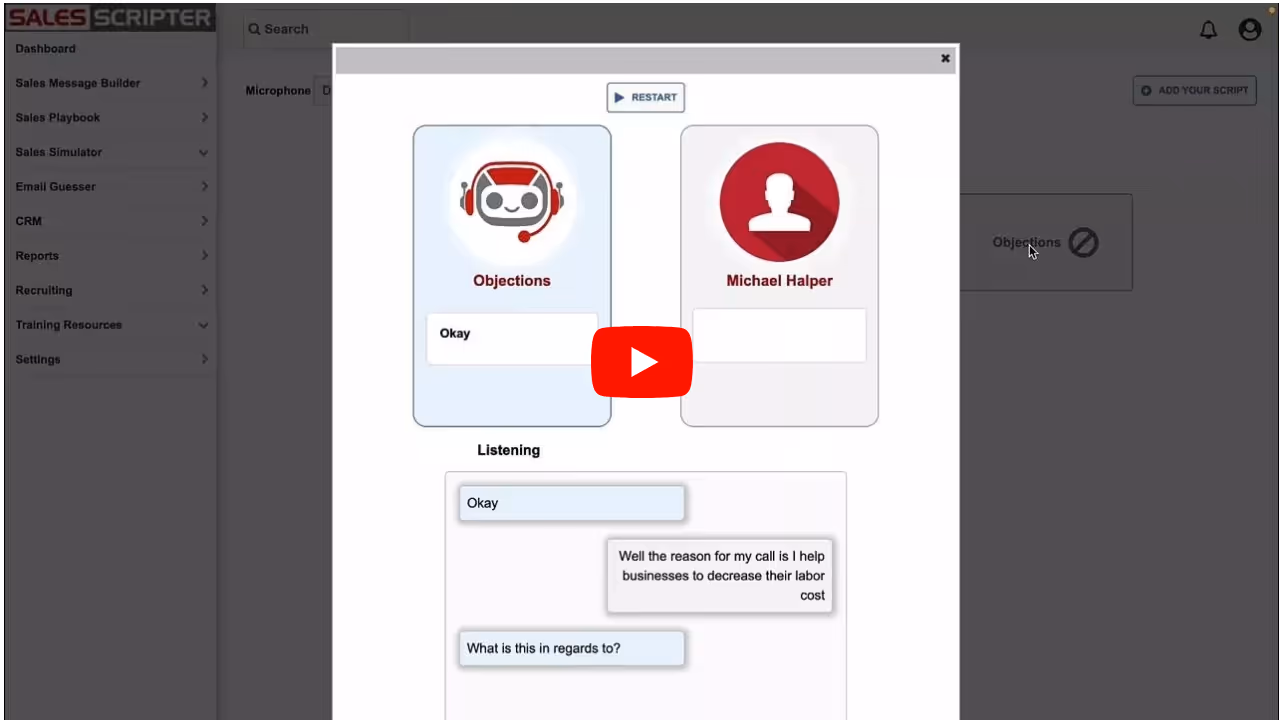Expand the Email Guesser chevron
This screenshot has width=1280, height=720.
pos(204,186)
